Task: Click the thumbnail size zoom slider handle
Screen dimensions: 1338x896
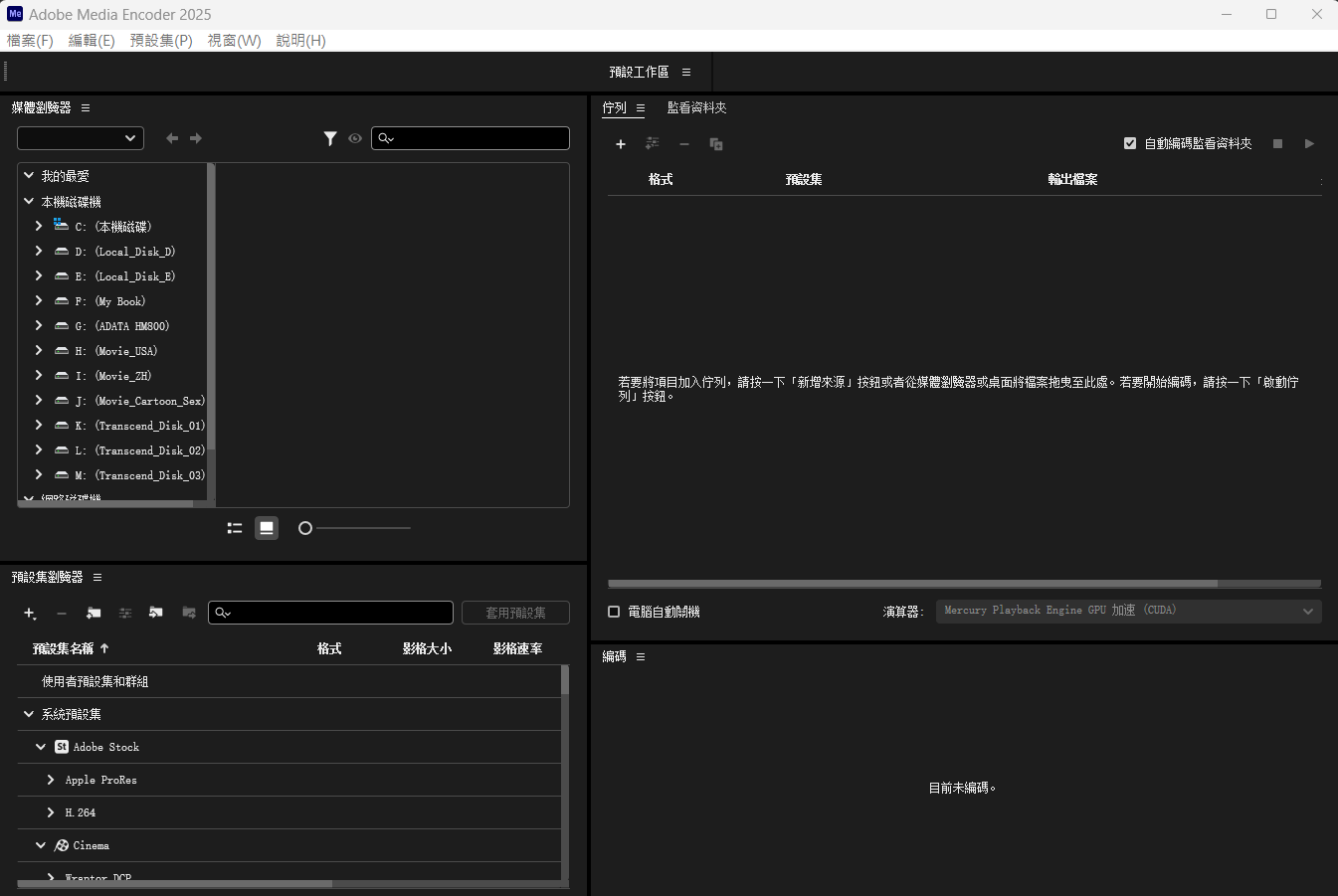Action: (x=305, y=528)
